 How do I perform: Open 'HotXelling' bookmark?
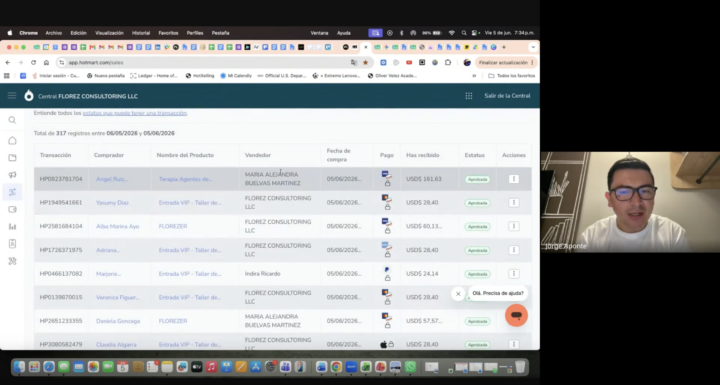click(200, 76)
